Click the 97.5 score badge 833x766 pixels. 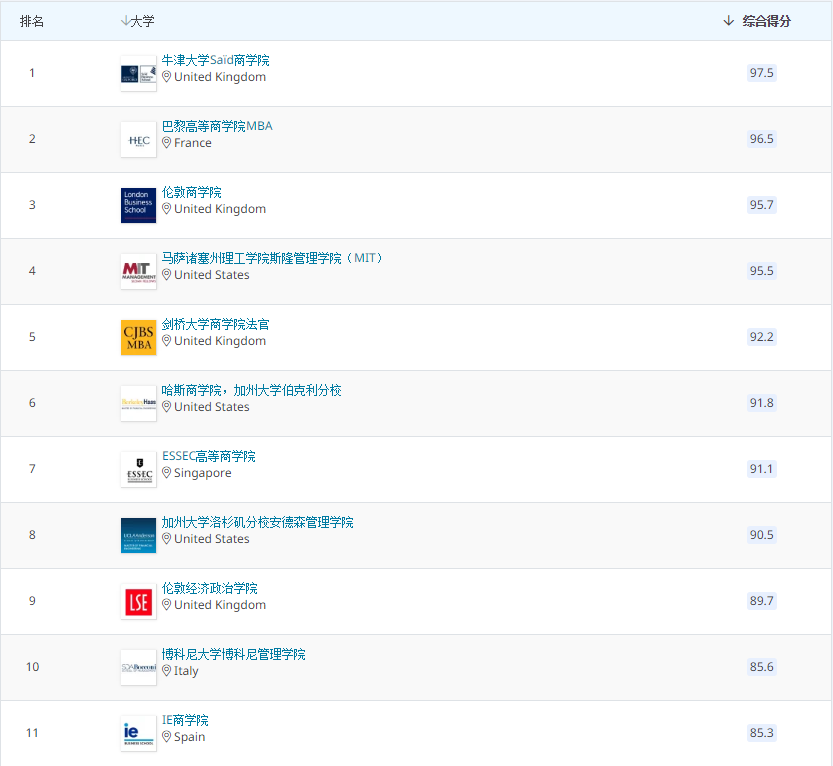pos(761,73)
